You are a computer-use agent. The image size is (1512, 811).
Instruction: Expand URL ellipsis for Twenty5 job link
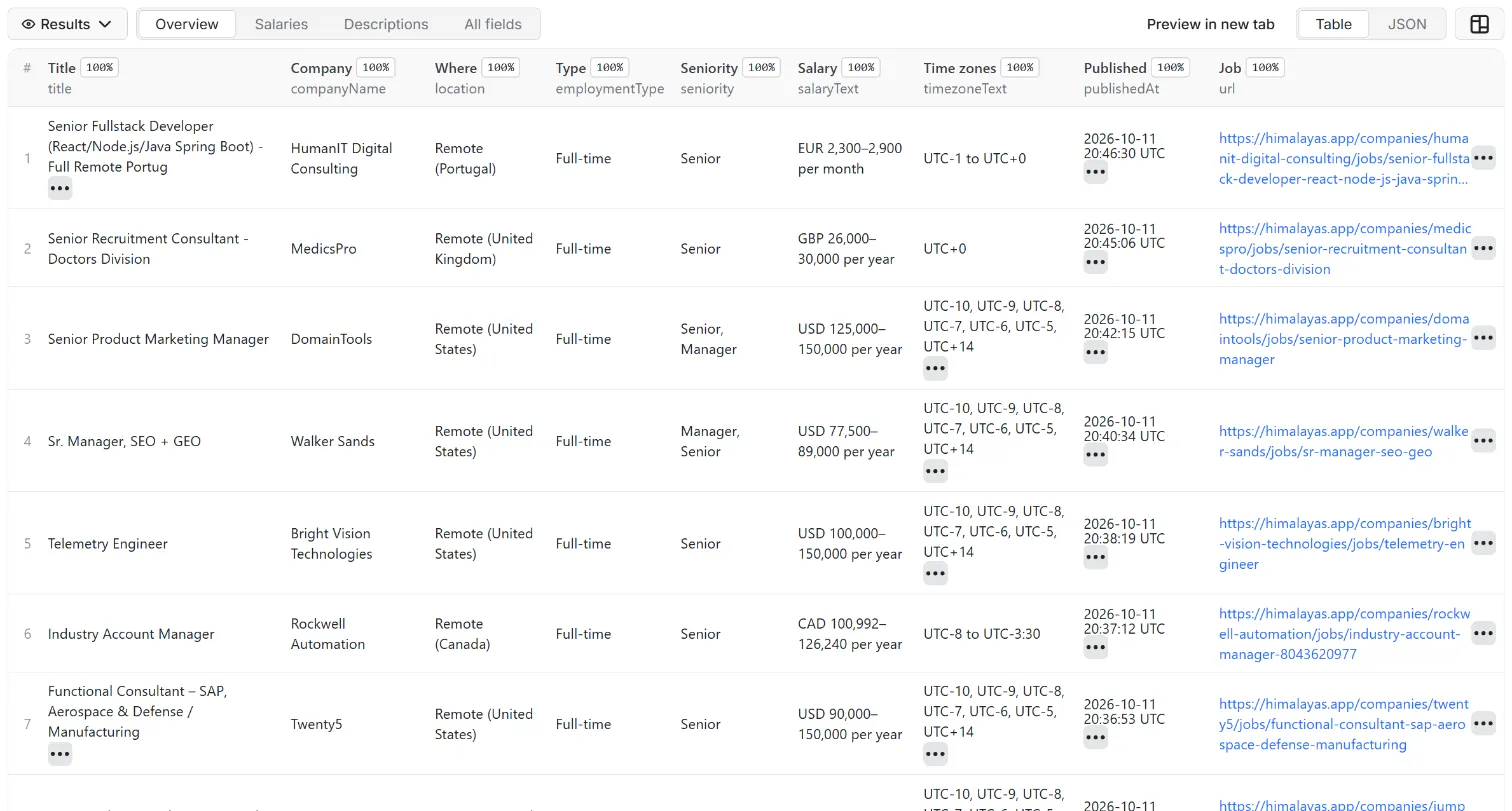tap(1484, 723)
